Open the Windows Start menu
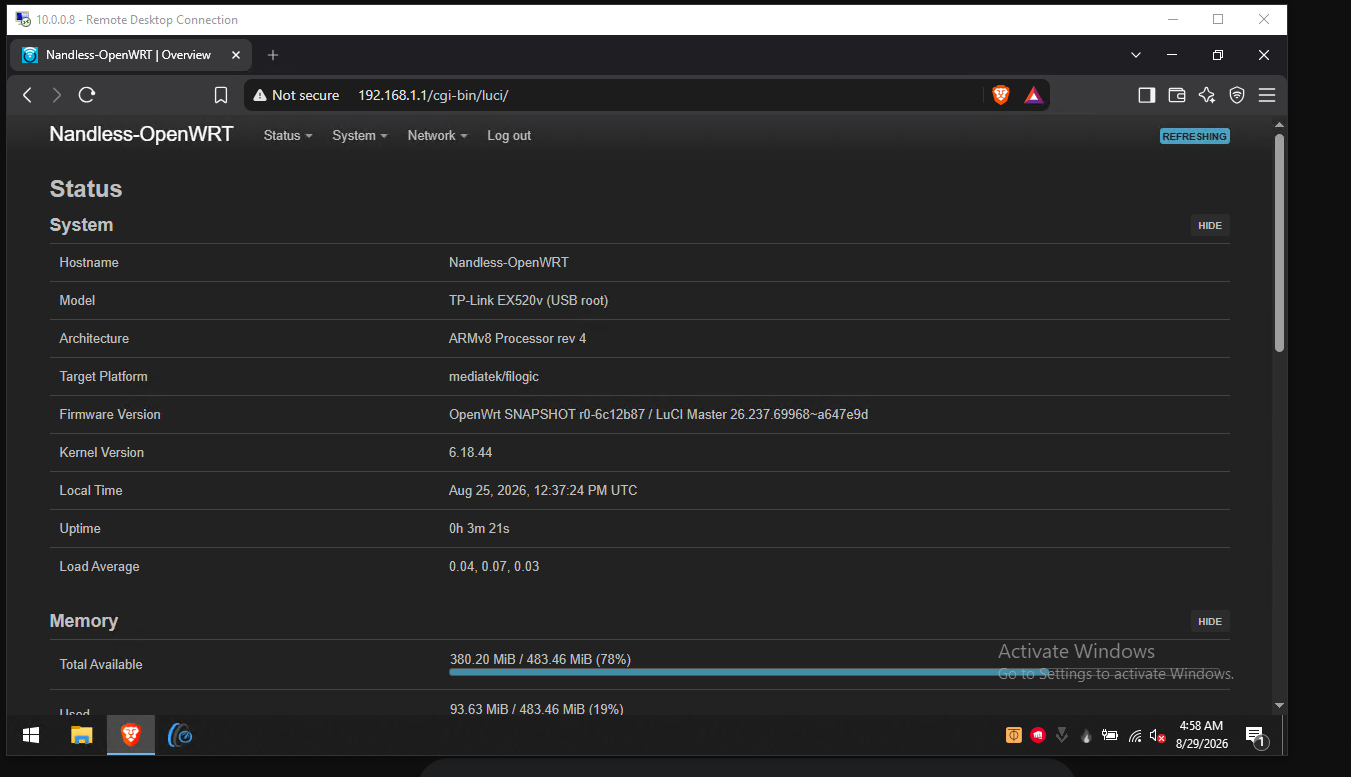This screenshot has height=777, width=1351. point(31,735)
